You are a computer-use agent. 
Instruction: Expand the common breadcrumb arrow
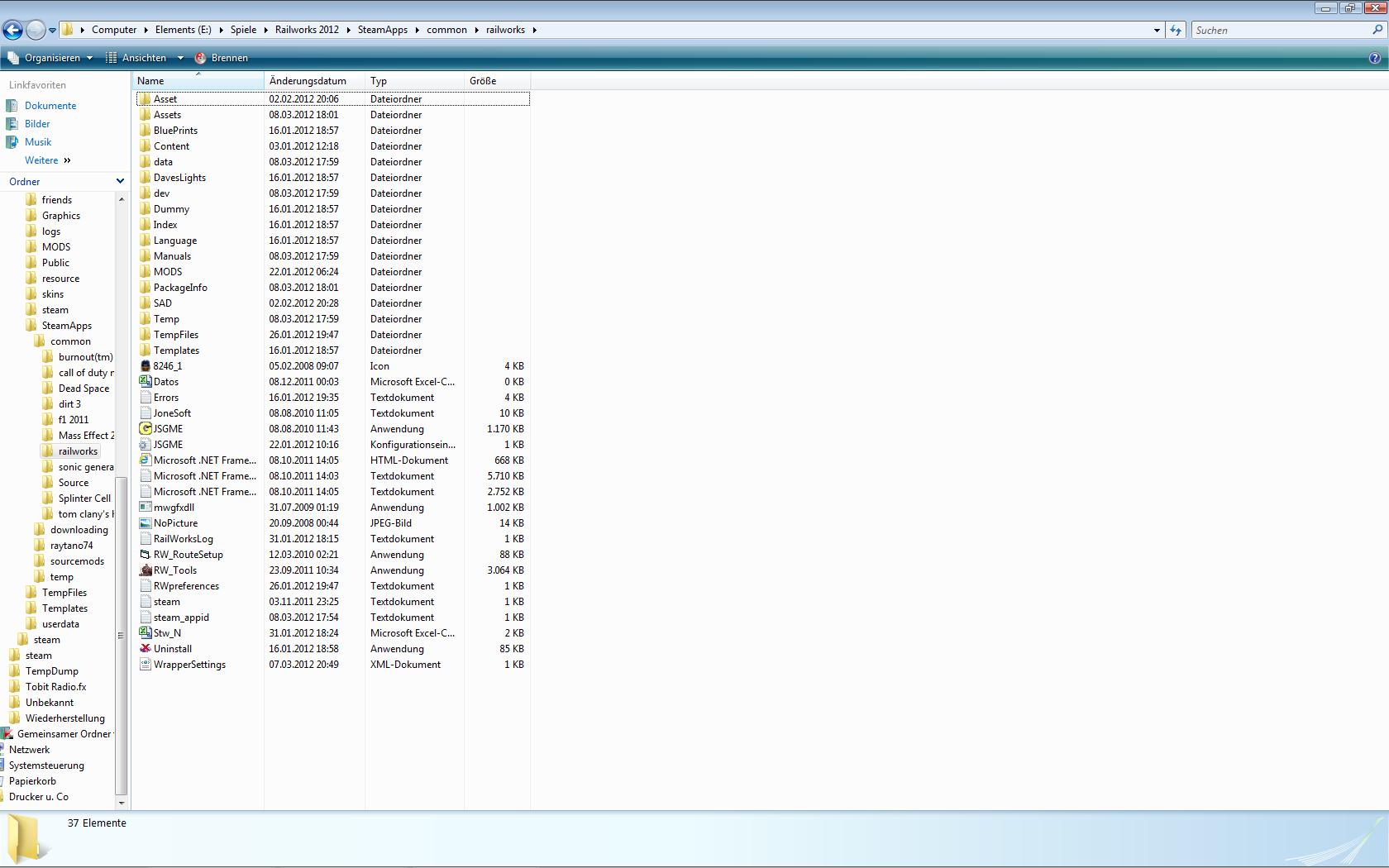[x=477, y=30]
